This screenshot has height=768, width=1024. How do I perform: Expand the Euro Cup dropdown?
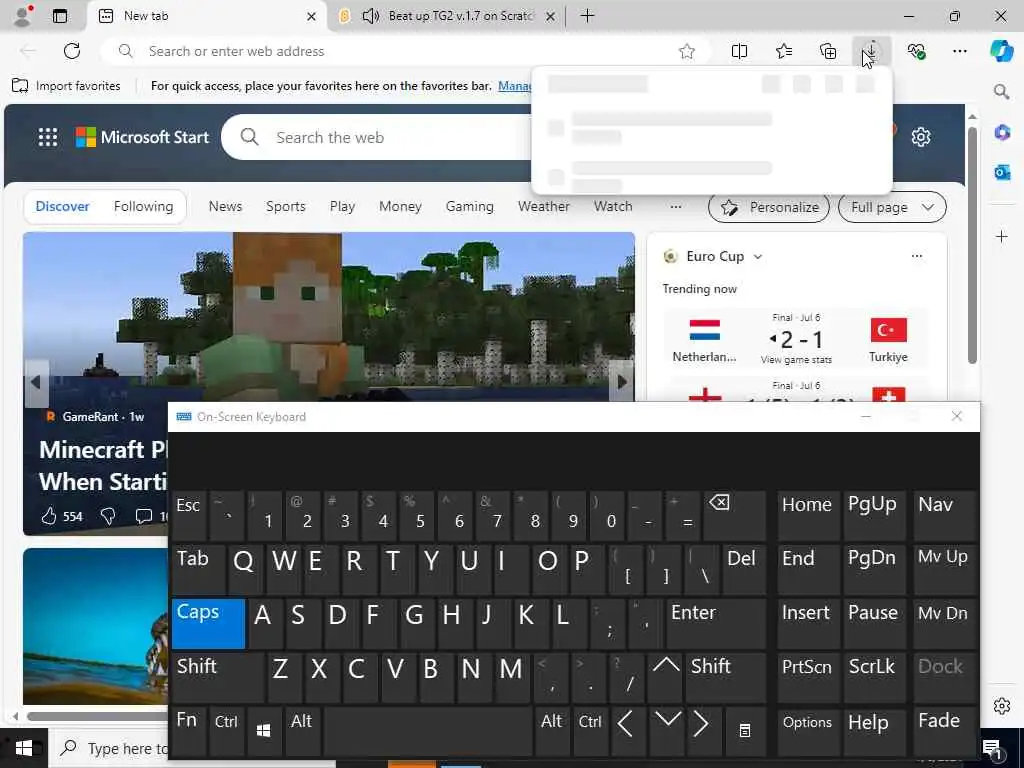[x=758, y=257]
